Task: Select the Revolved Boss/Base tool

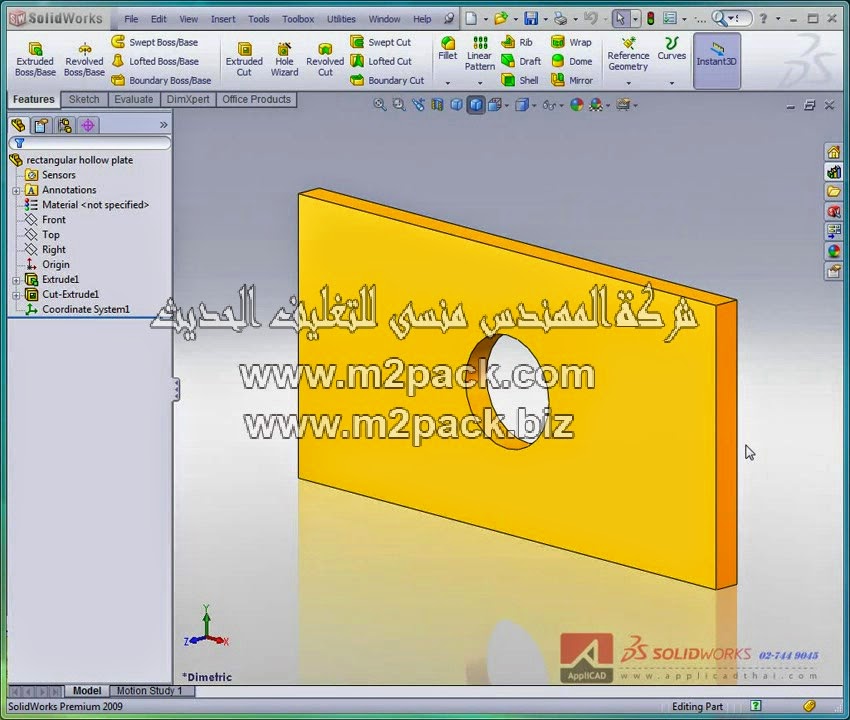Action: tap(84, 60)
